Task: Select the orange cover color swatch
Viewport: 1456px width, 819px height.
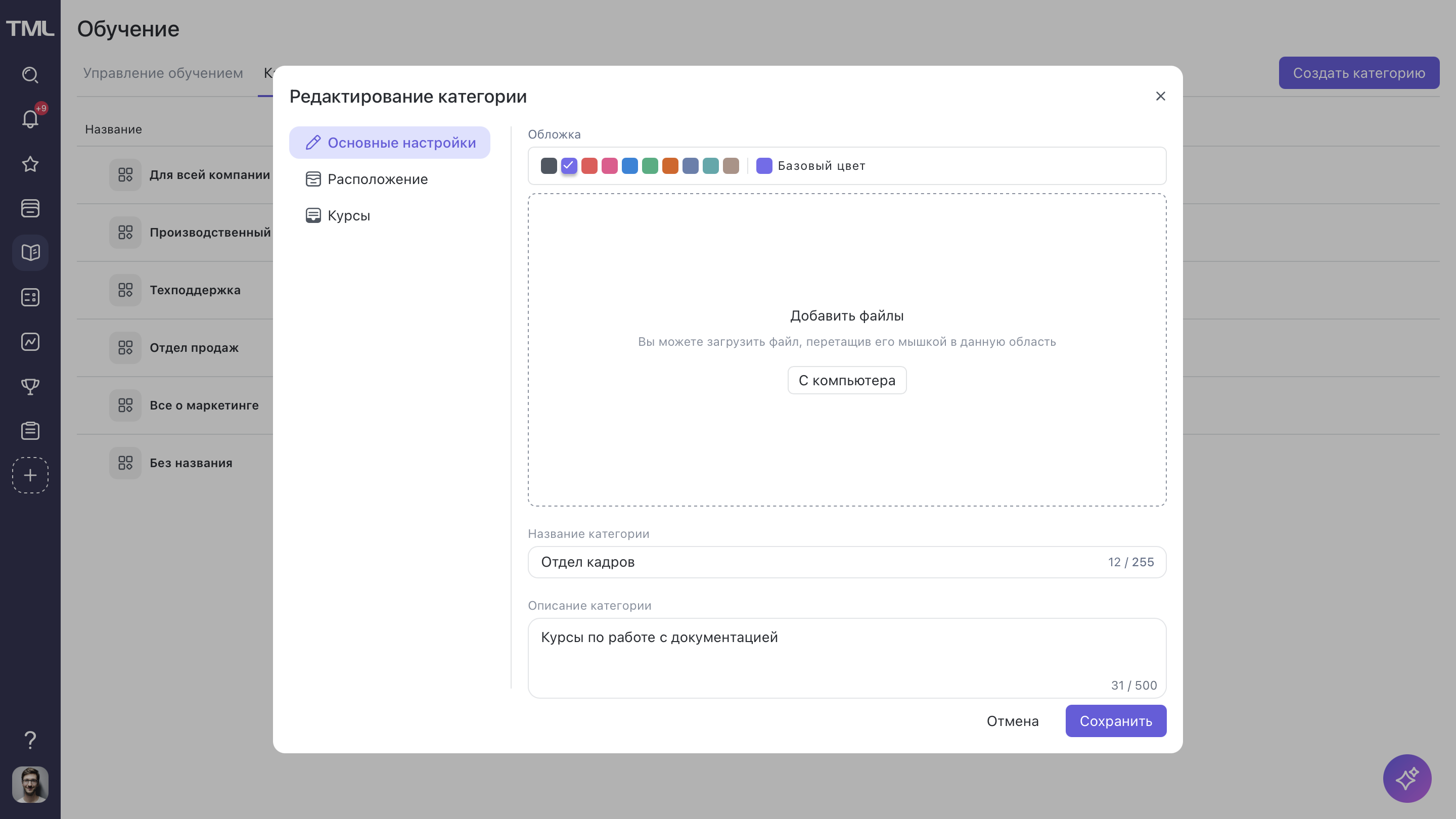Action: (x=670, y=166)
